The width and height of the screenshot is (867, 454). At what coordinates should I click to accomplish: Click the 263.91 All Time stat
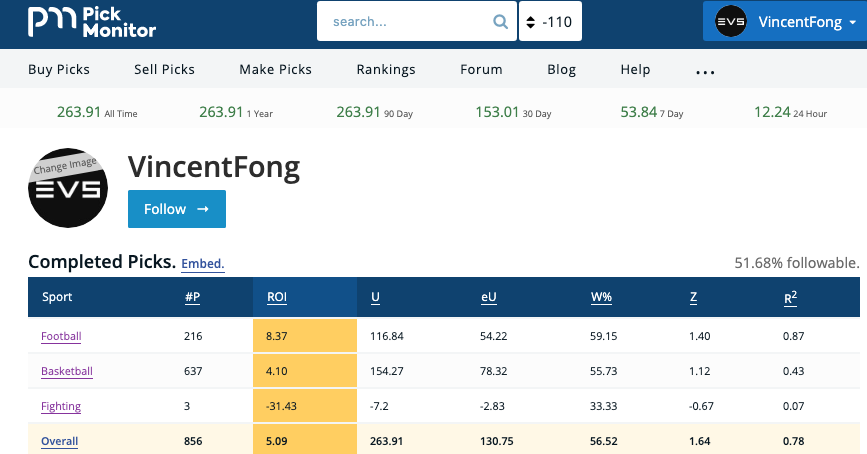[97, 112]
